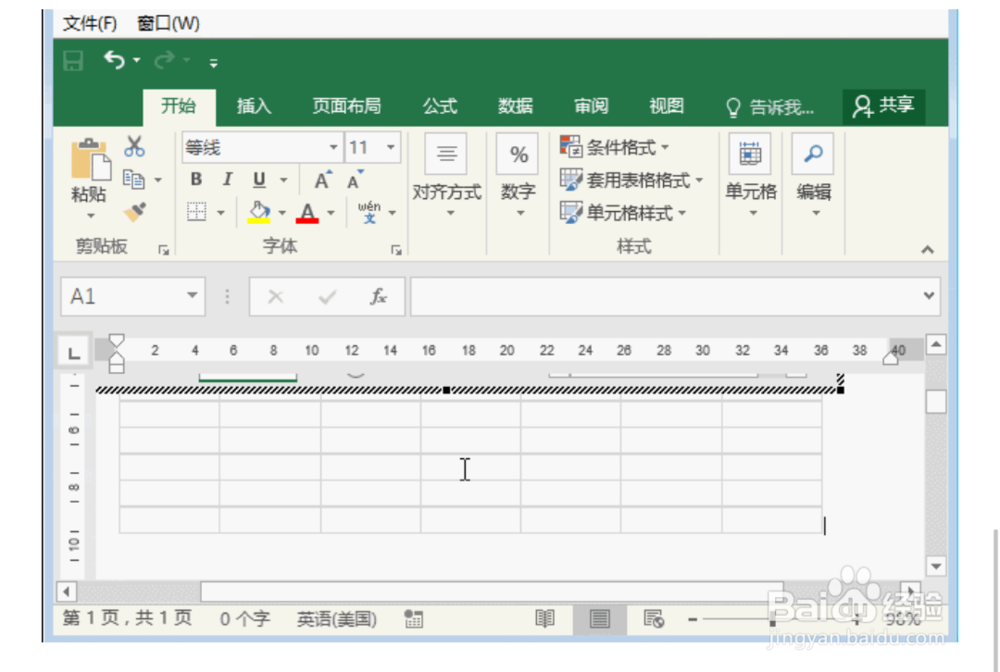Image resolution: width=1000 pixels, height=672 pixels.
Task: Apply yellow fill color bucket
Action: [x=259, y=212]
